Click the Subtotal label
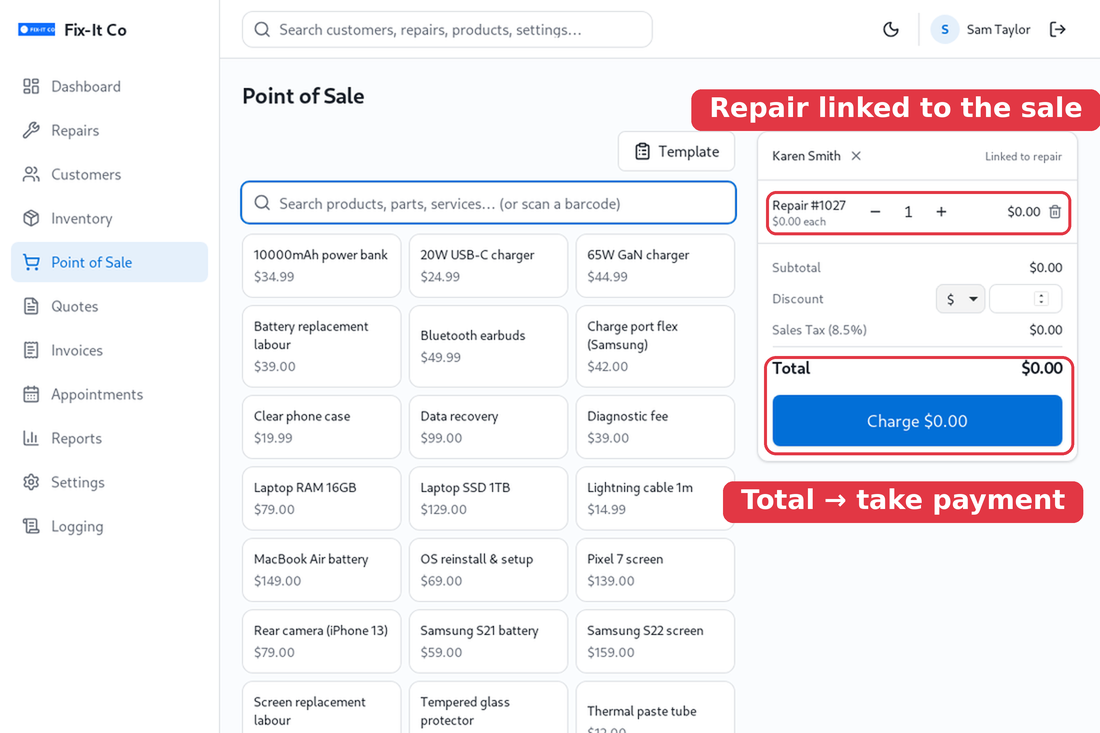This screenshot has height=733, width=1100. tap(796, 267)
